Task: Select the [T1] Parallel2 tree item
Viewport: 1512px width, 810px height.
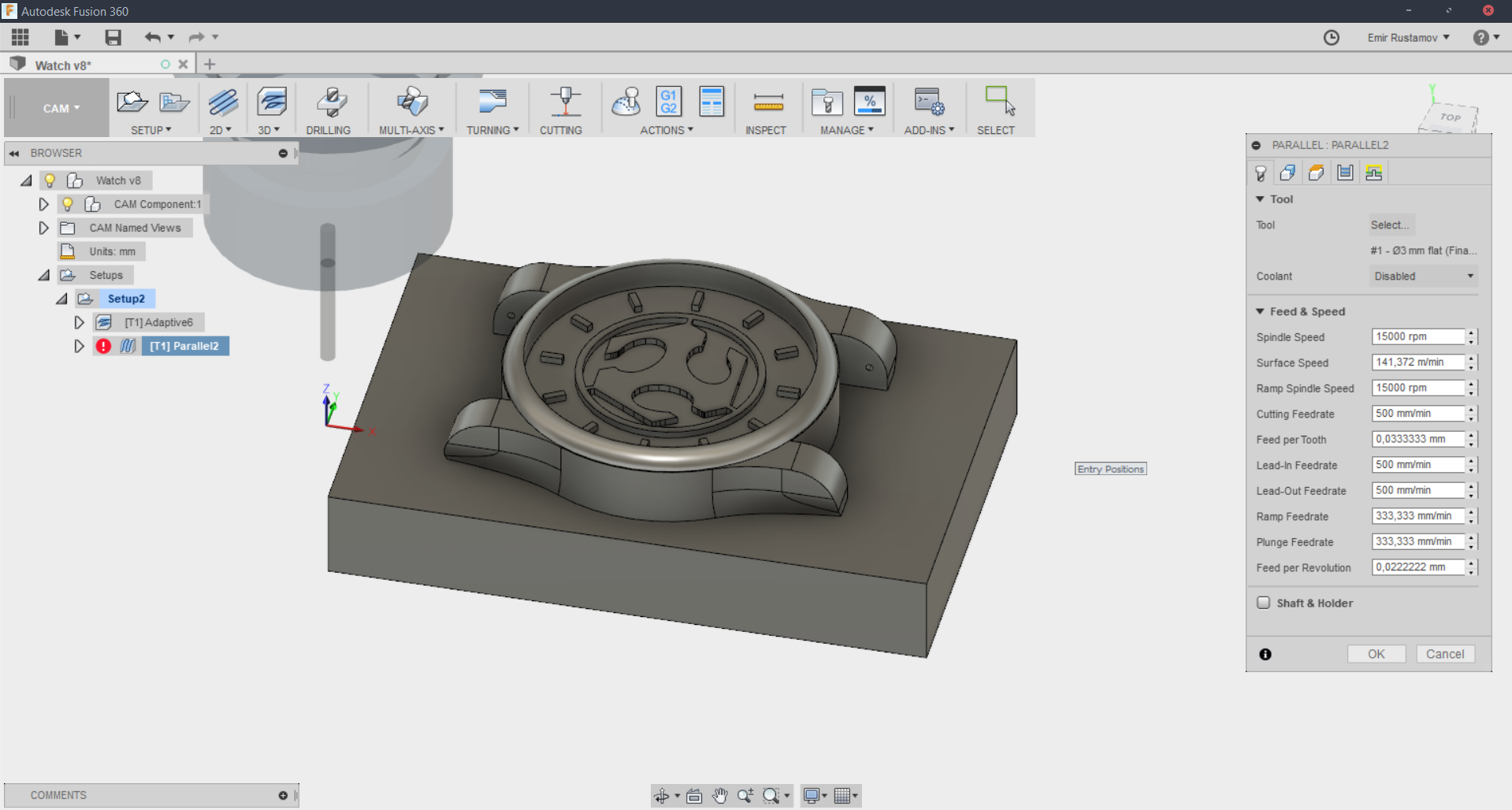Action: (184, 346)
